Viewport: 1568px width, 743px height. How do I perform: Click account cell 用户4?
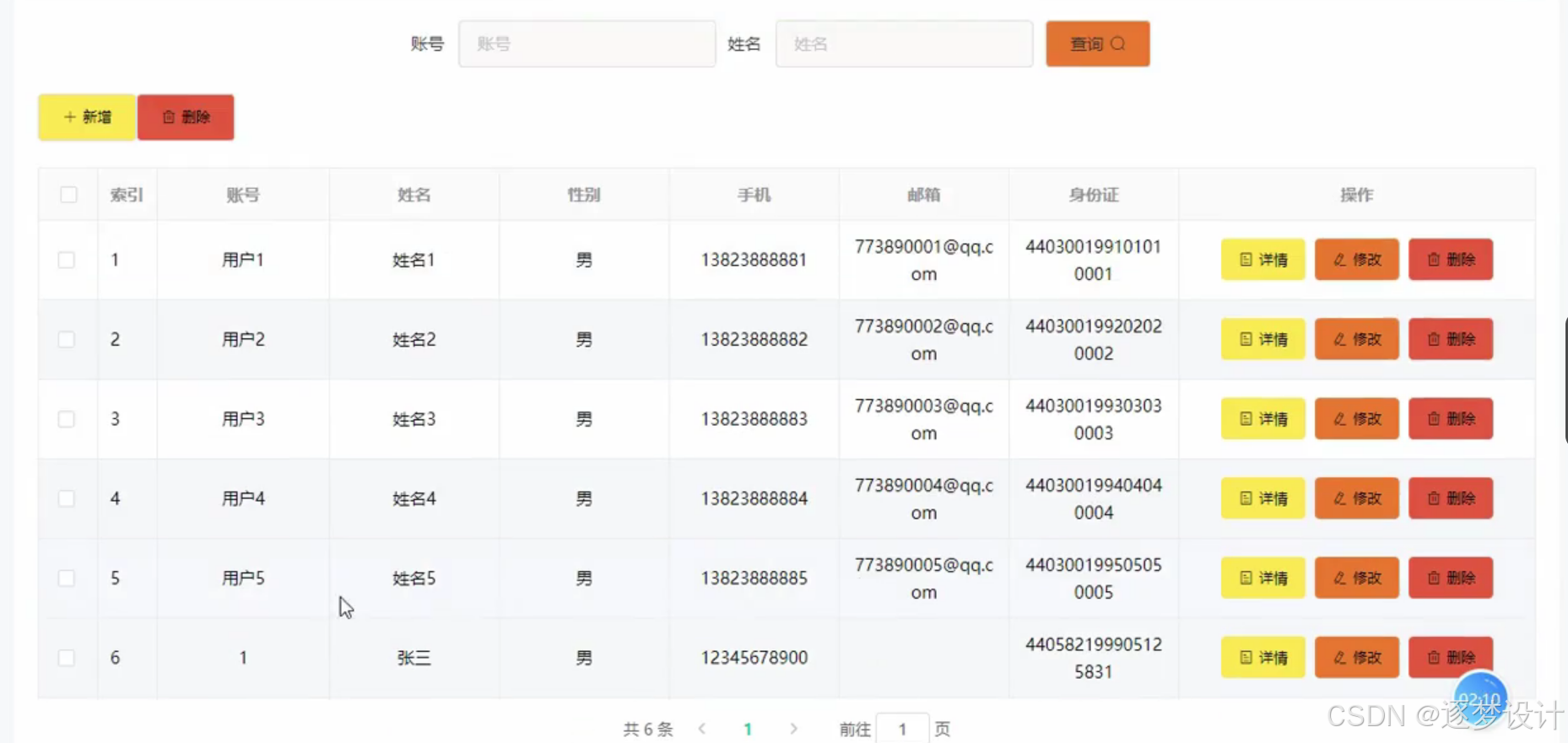pyautogui.click(x=243, y=498)
